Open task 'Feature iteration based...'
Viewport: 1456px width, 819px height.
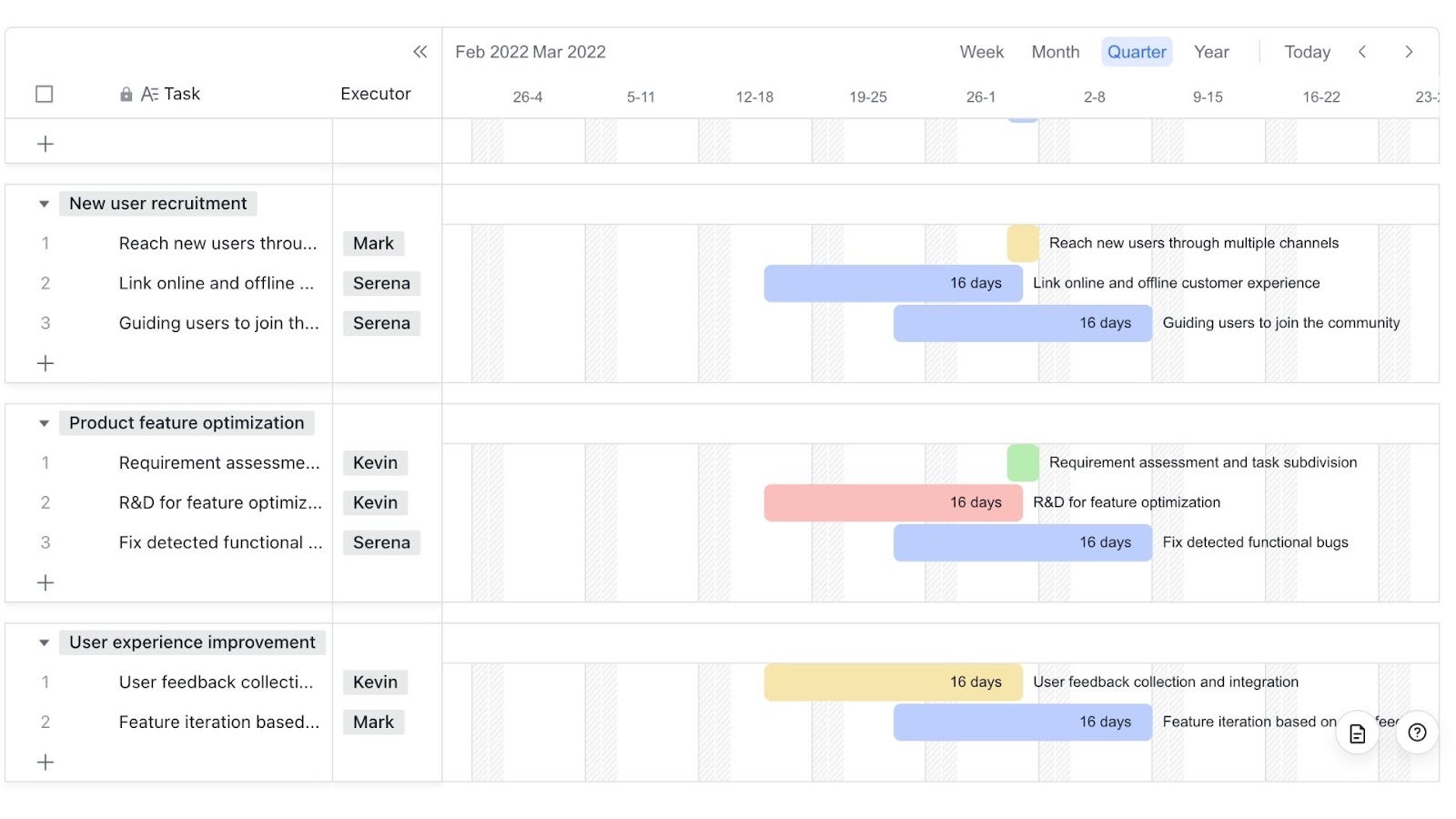point(219,722)
